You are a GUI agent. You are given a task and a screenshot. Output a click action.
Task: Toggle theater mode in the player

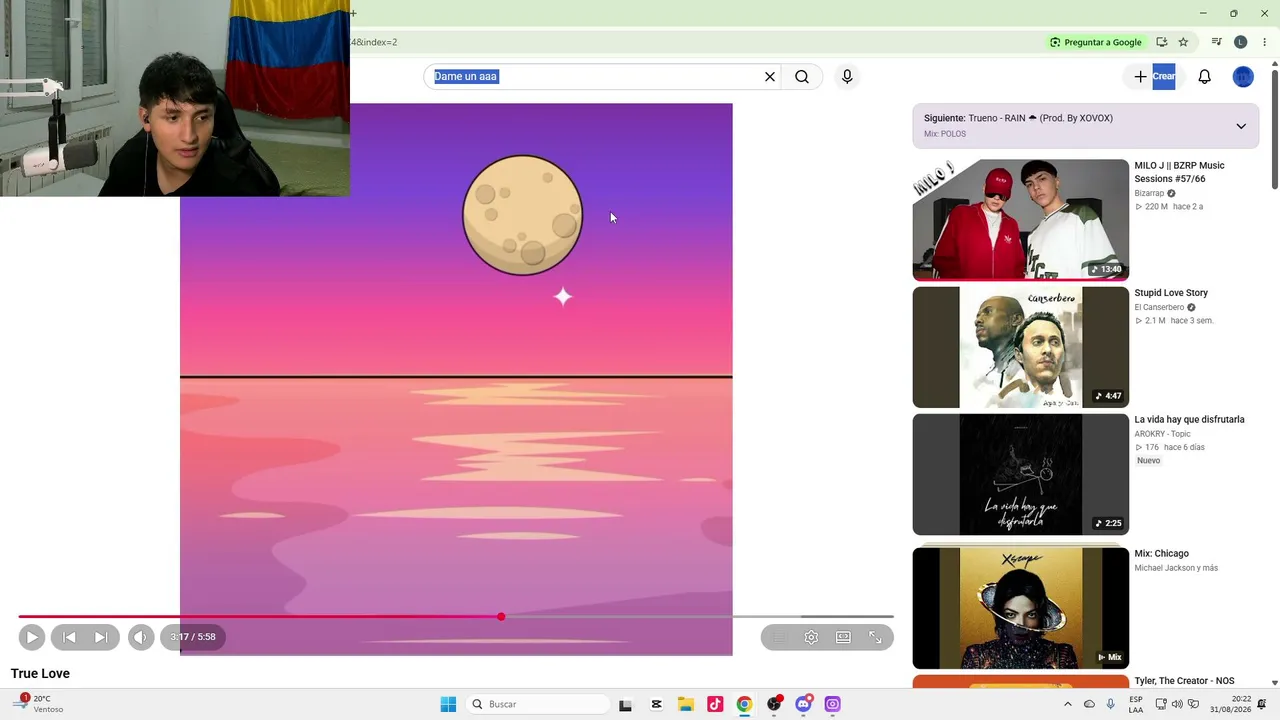point(843,637)
